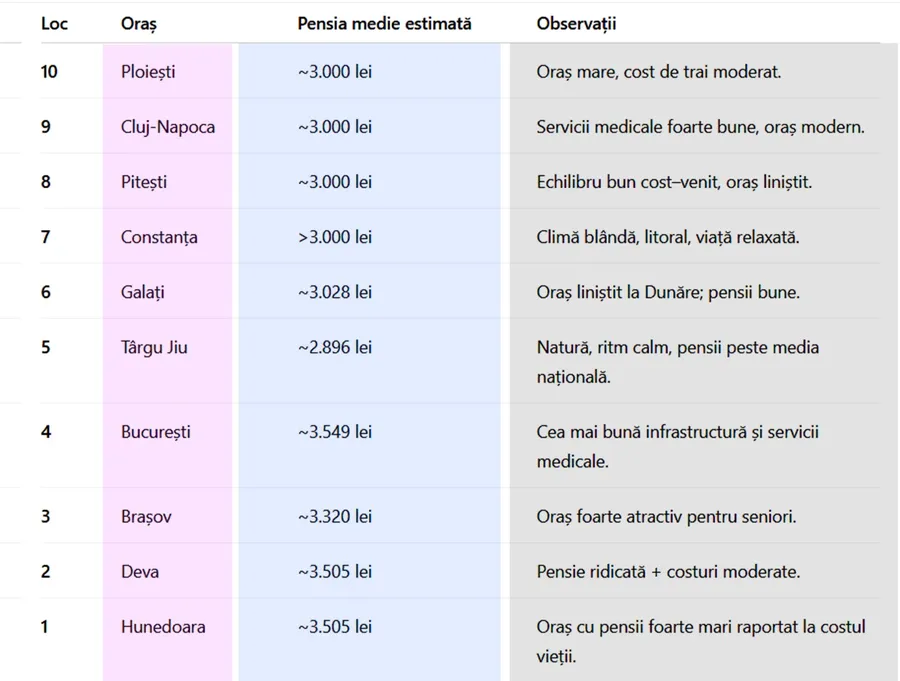Select the Galați city cell
Image resolution: width=900 pixels, height=681 pixels.
pos(142,292)
